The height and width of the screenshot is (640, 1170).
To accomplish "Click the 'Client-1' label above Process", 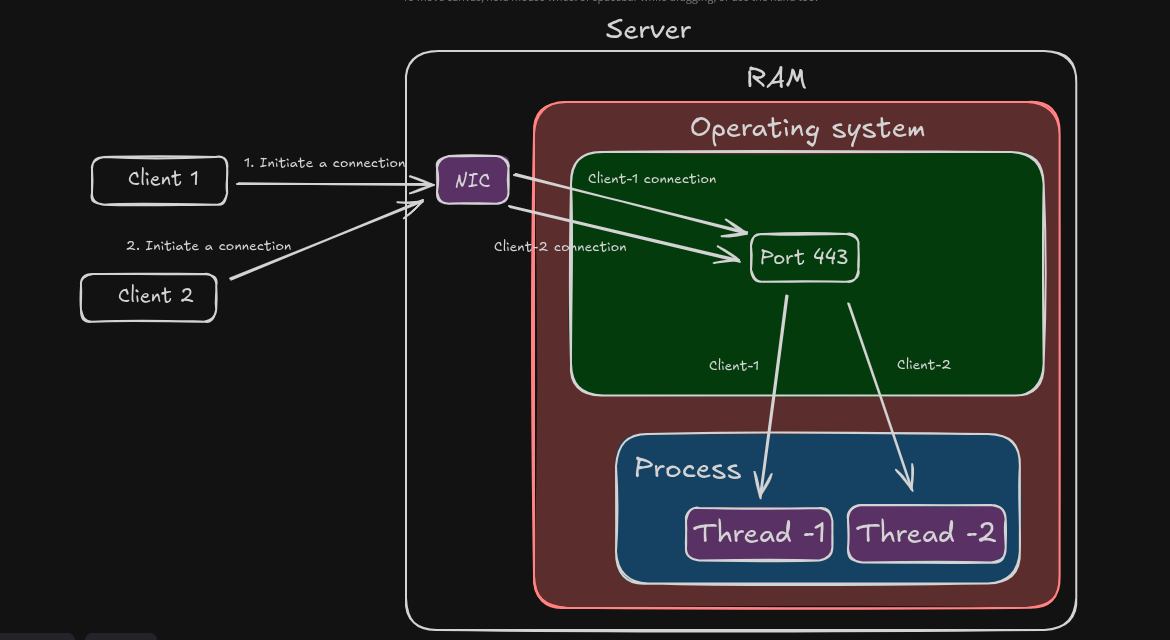I will click(x=733, y=365).
